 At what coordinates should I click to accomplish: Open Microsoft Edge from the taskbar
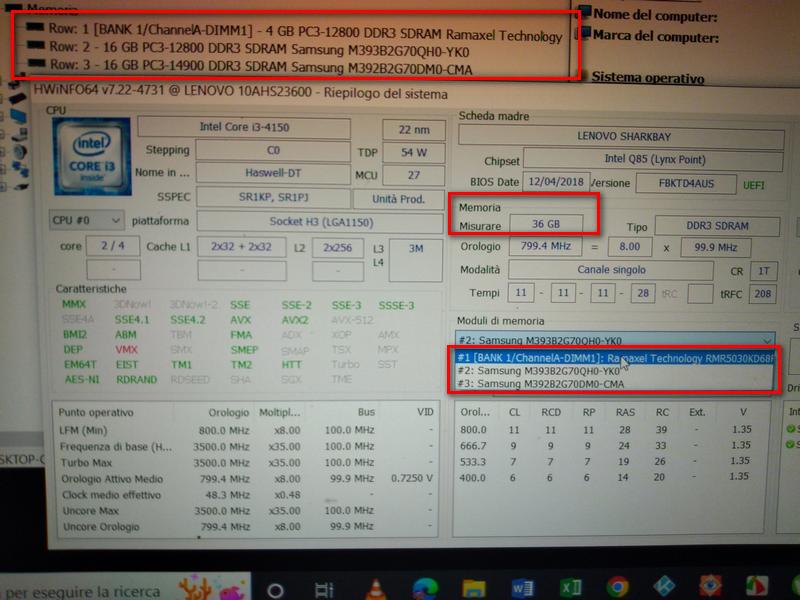pos(425,589)
